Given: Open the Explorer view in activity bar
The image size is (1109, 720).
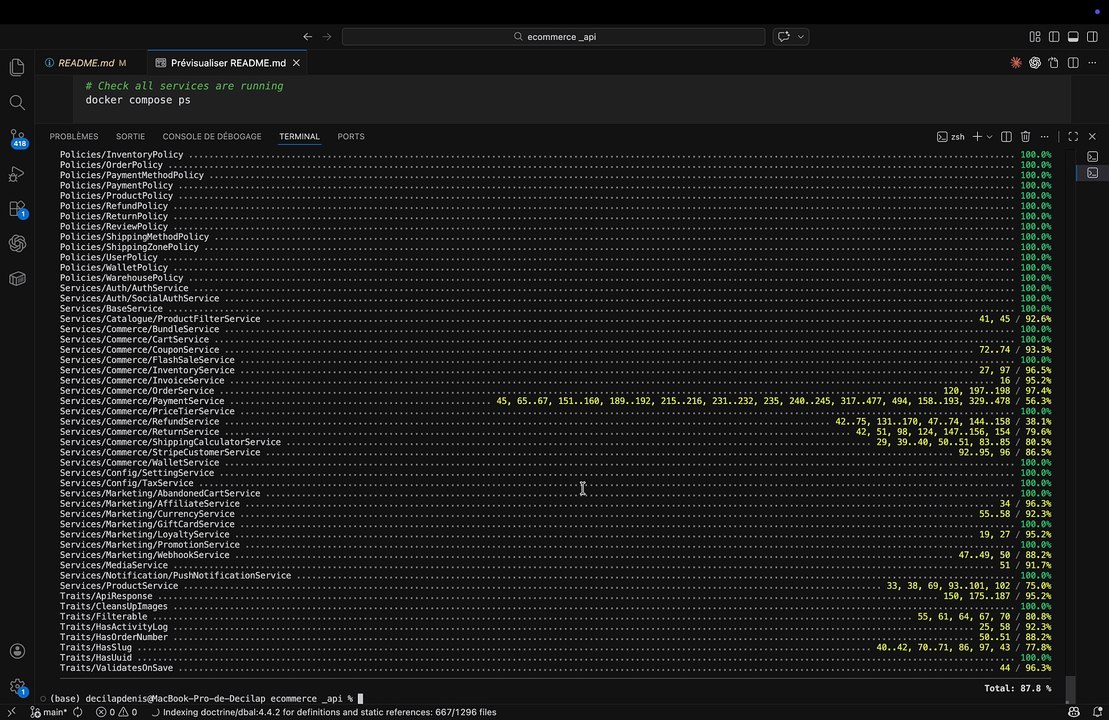Looking at the screenshot, I should (x=17, y=67).
